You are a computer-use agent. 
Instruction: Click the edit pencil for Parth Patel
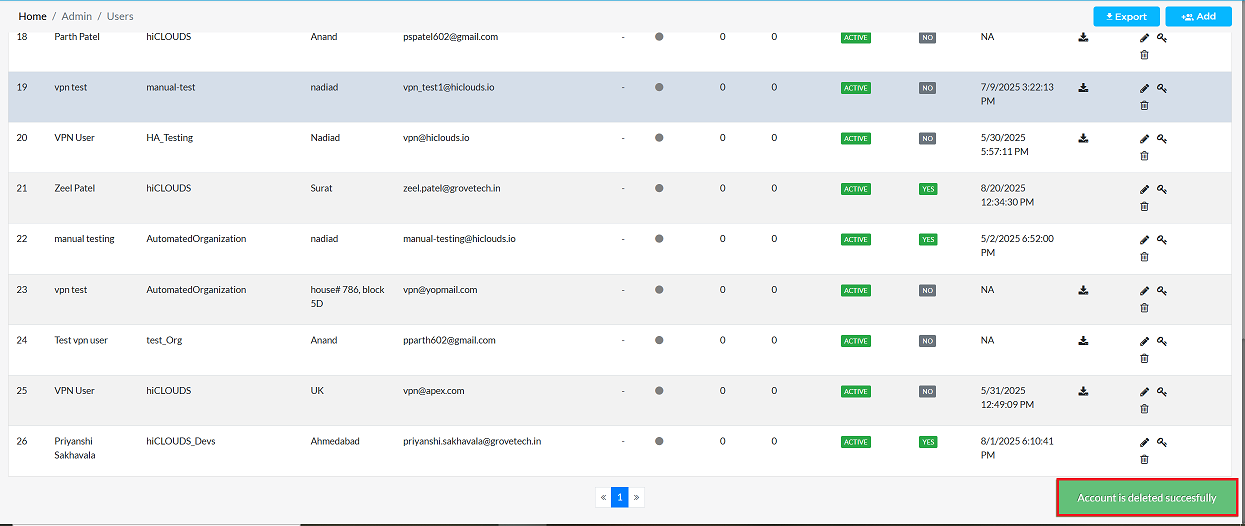1144,38
